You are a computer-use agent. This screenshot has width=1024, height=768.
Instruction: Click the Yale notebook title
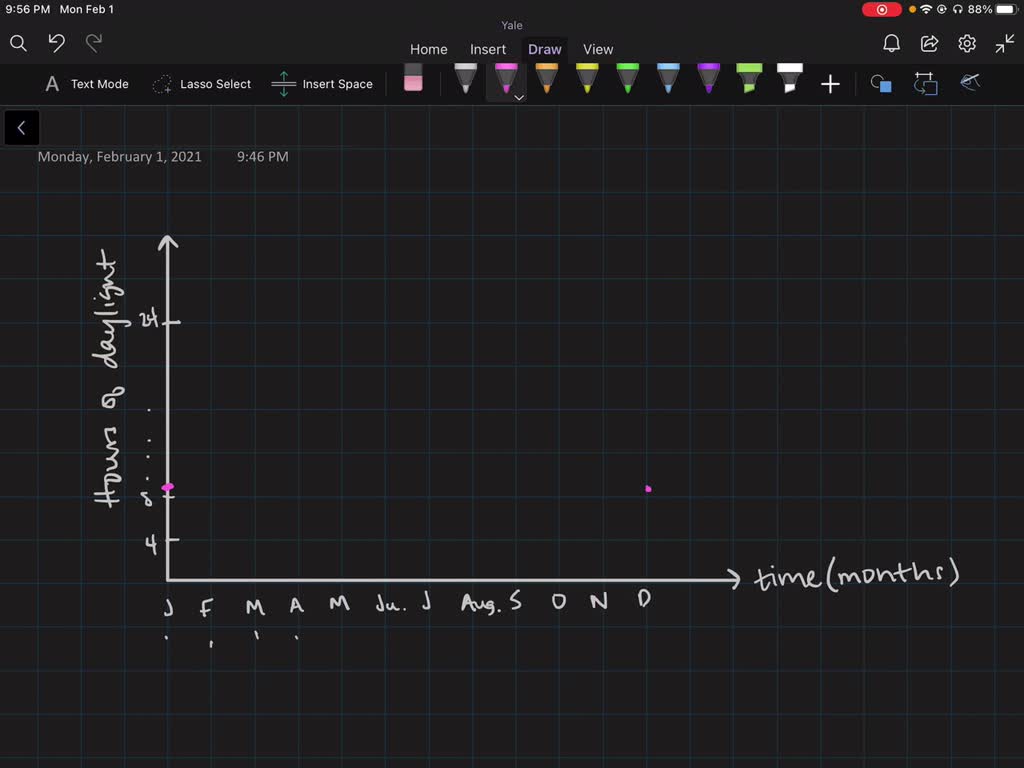511,25
